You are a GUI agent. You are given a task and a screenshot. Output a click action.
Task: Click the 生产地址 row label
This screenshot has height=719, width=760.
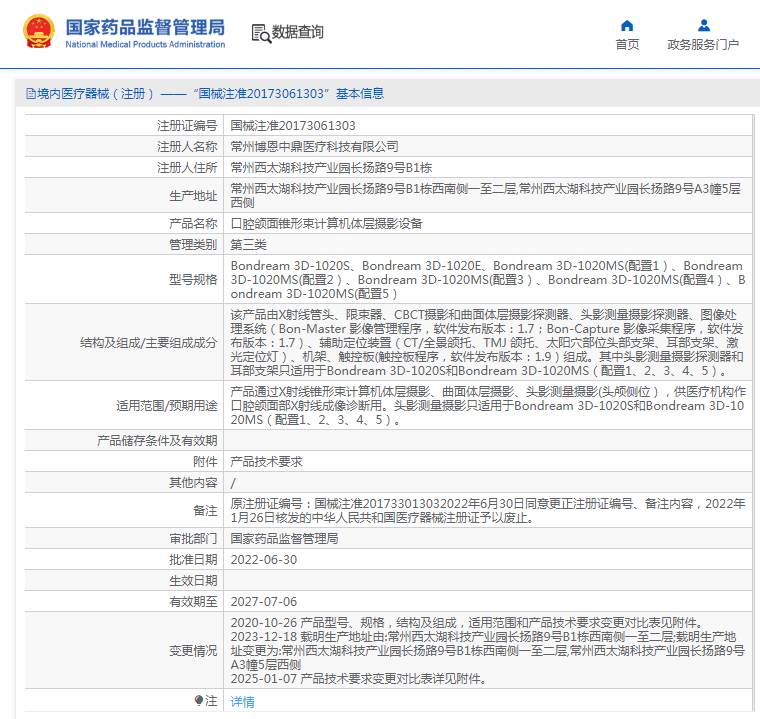(x=193, y=196)
